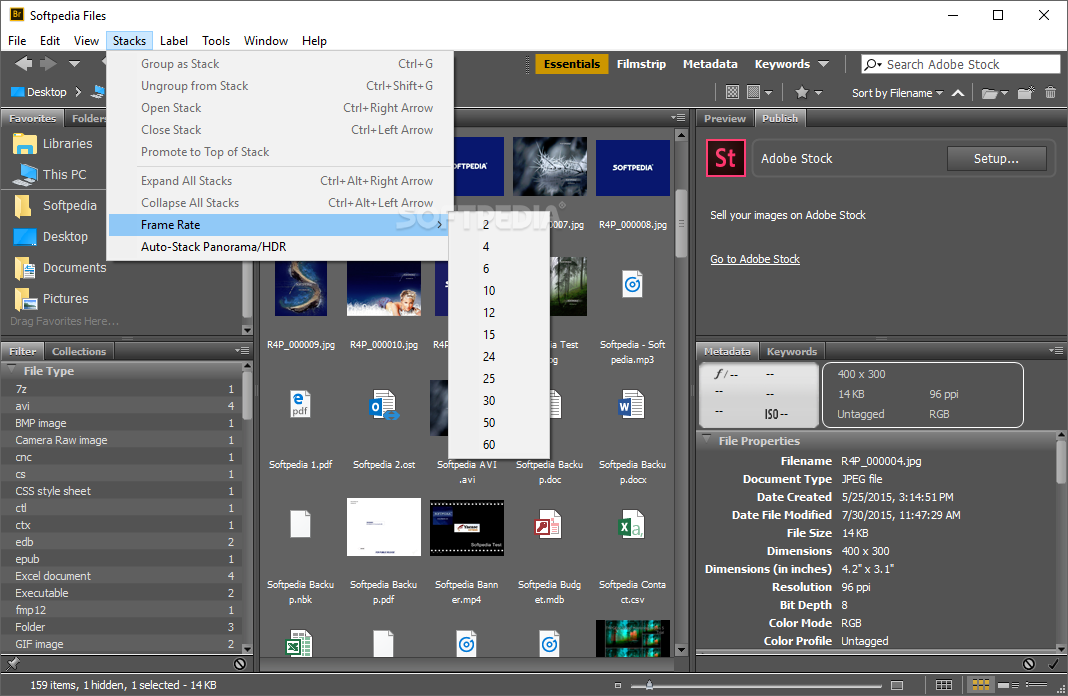The height and width of the screenshot is (696, 1068).
Task: Select the Softpedia 1.pdf file icon
Action: coord(300,405)
